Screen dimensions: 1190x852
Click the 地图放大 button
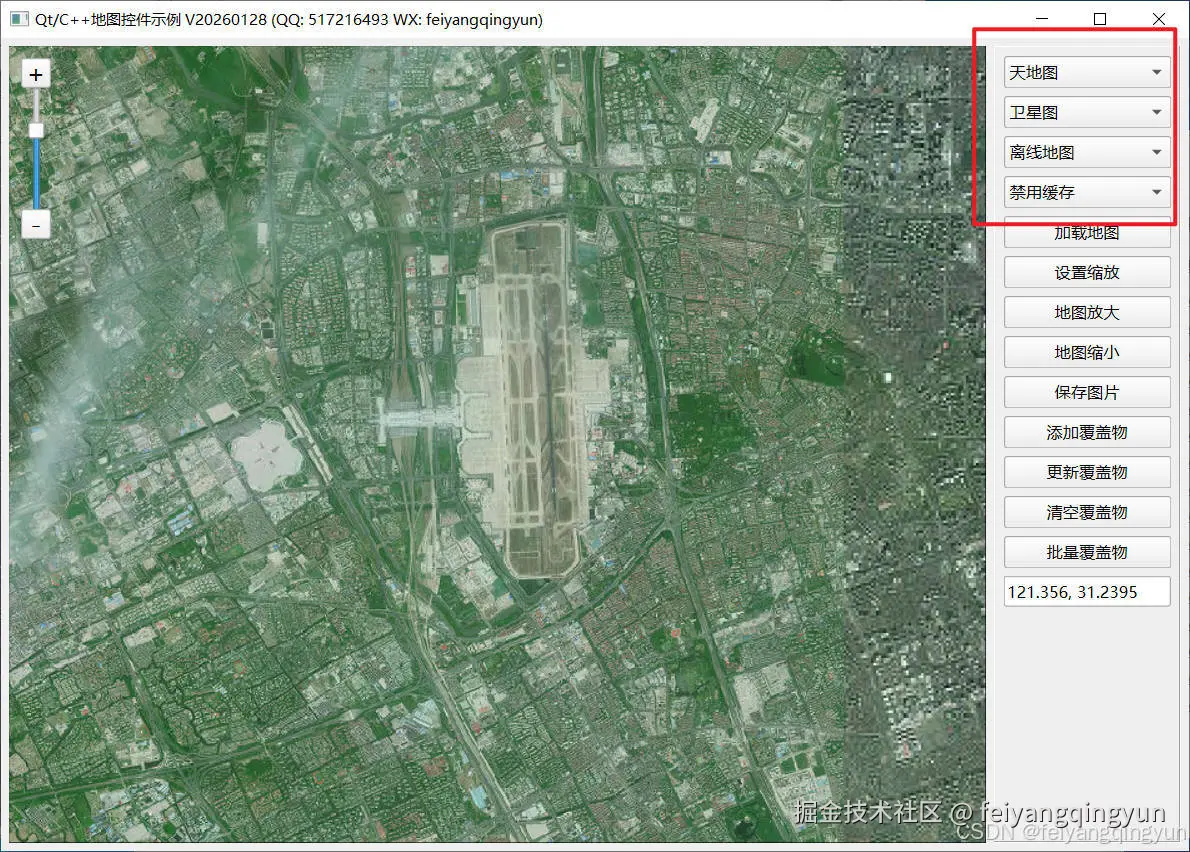coord(1087,313)
